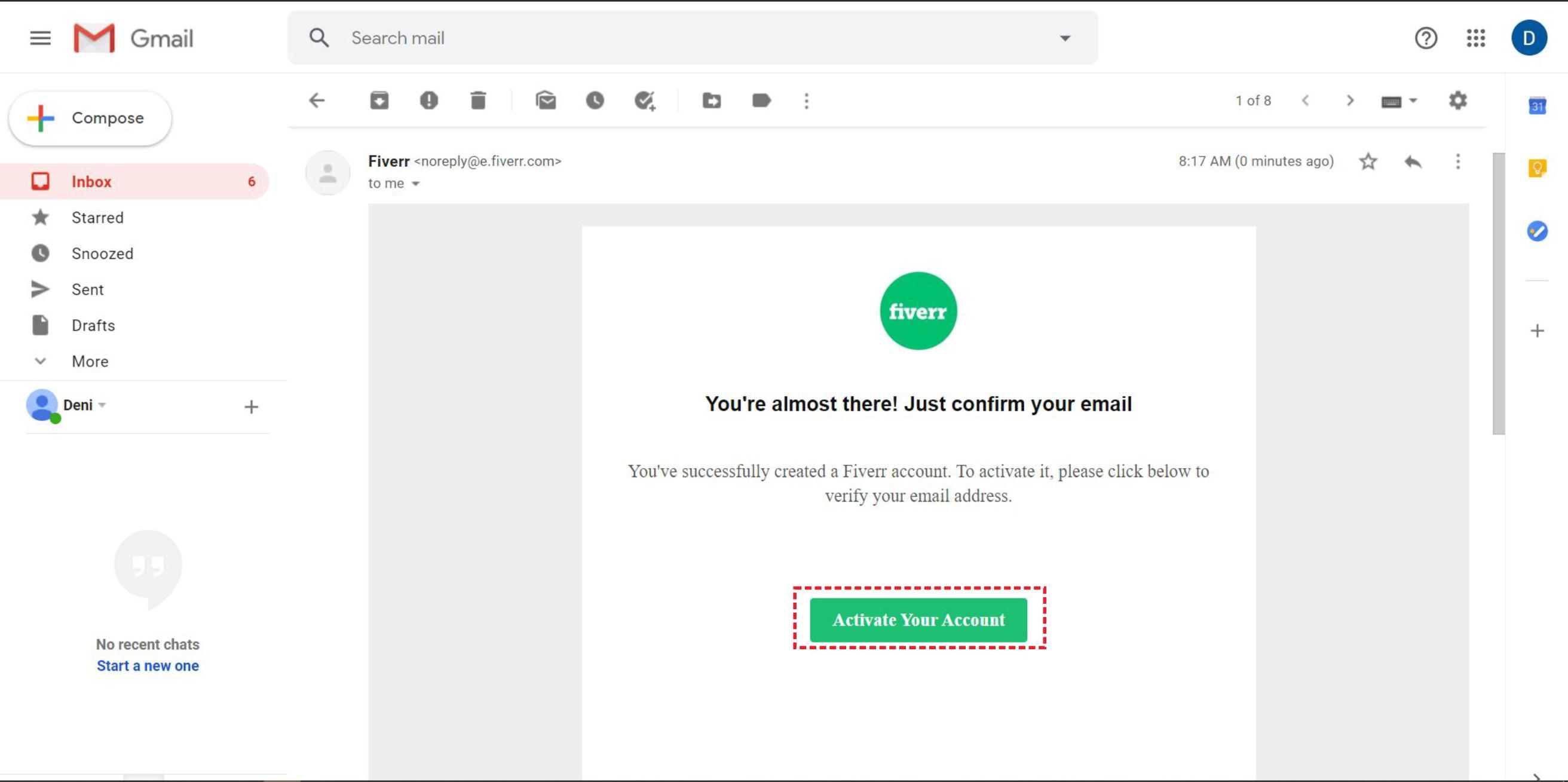Star the Fiverr email
This screenshot has width=1568, height=782.
tap(1368, 161)
